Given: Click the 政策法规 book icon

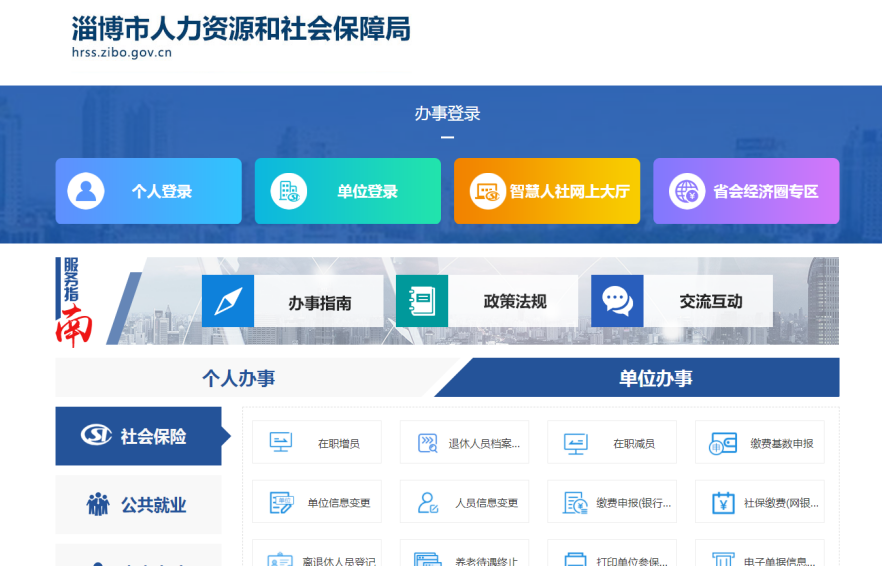Looking at the screenshot, I should point(422,301).
